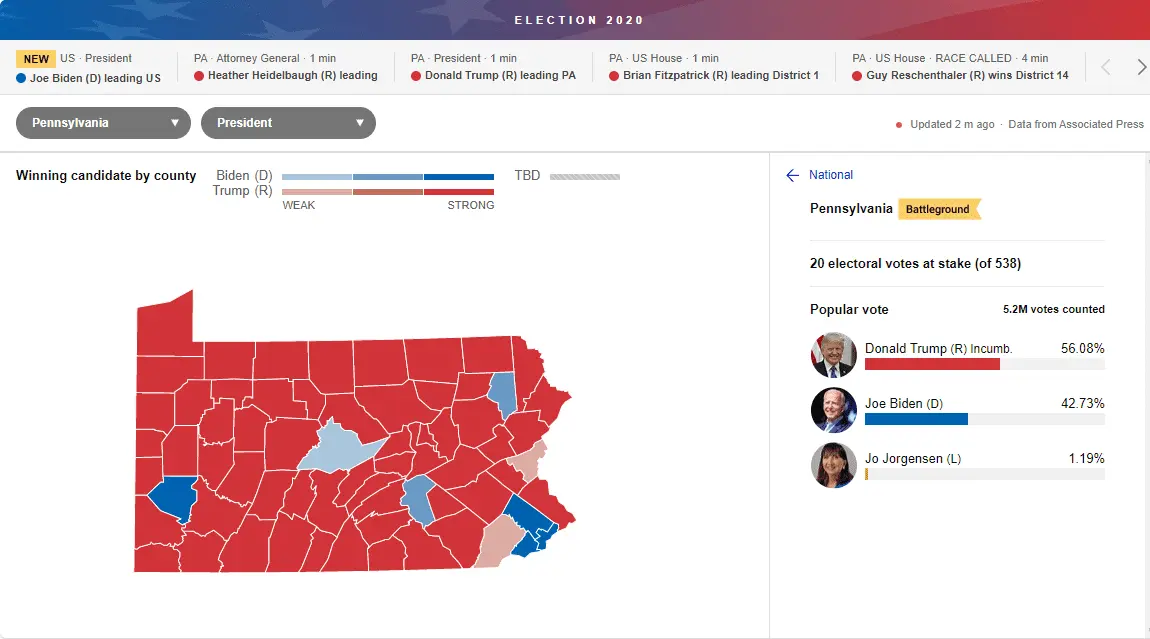
Task: Click the Battleground tag next to Pennsylvania
Action: pos(938,209)
